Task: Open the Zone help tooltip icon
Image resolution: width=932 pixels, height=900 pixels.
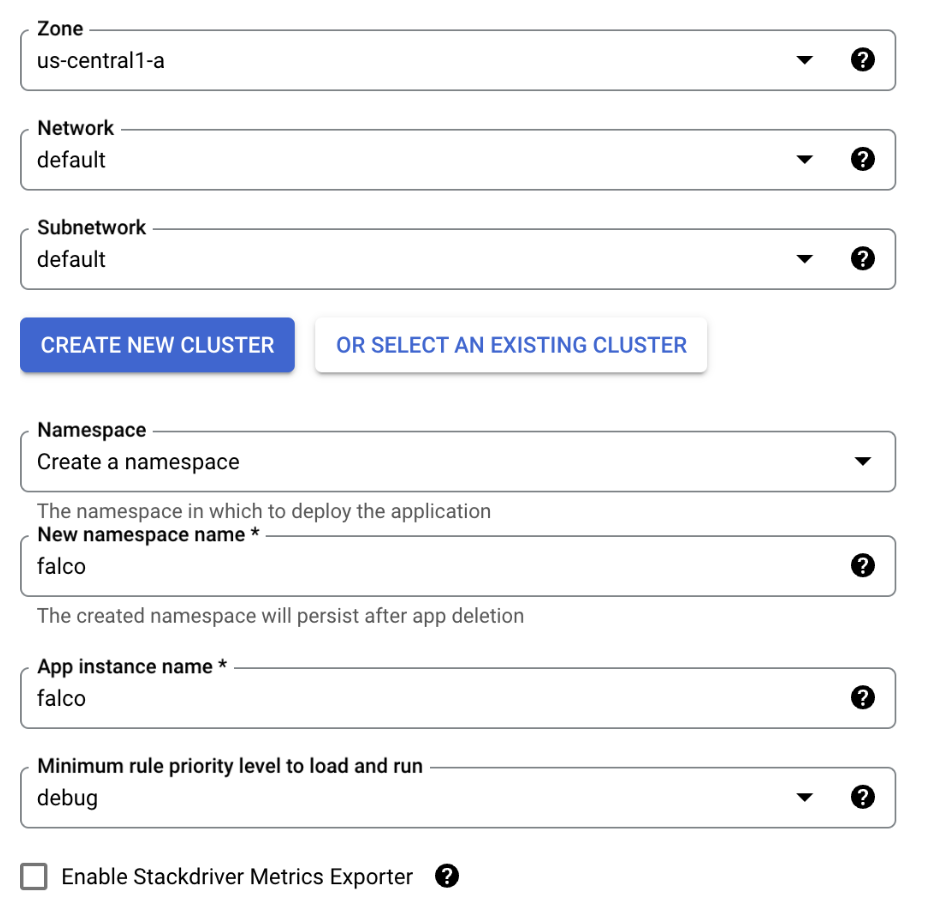Action: click(x=862, y=60)
